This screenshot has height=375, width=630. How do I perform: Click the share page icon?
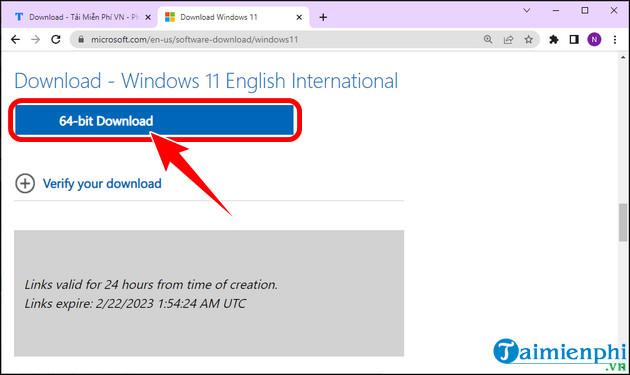coord(508,39)
